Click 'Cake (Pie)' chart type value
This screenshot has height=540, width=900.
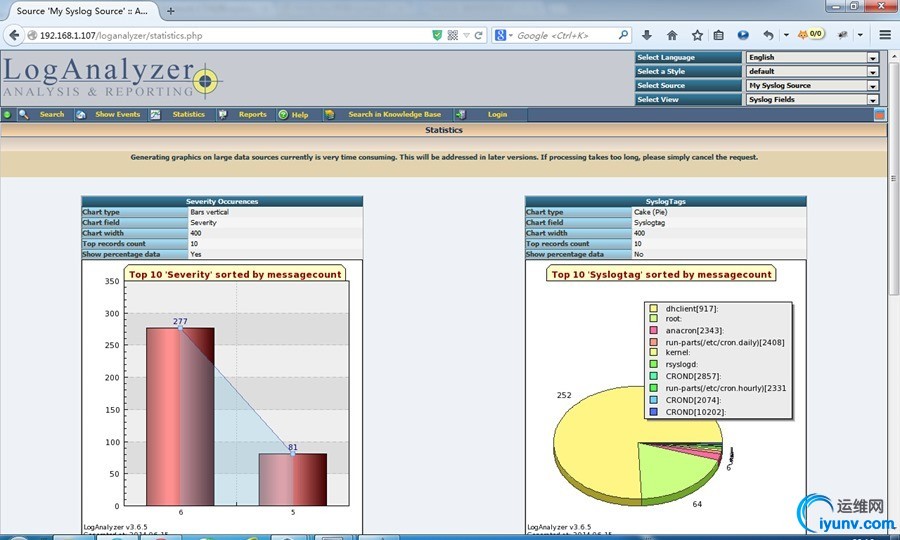[650, 212]
